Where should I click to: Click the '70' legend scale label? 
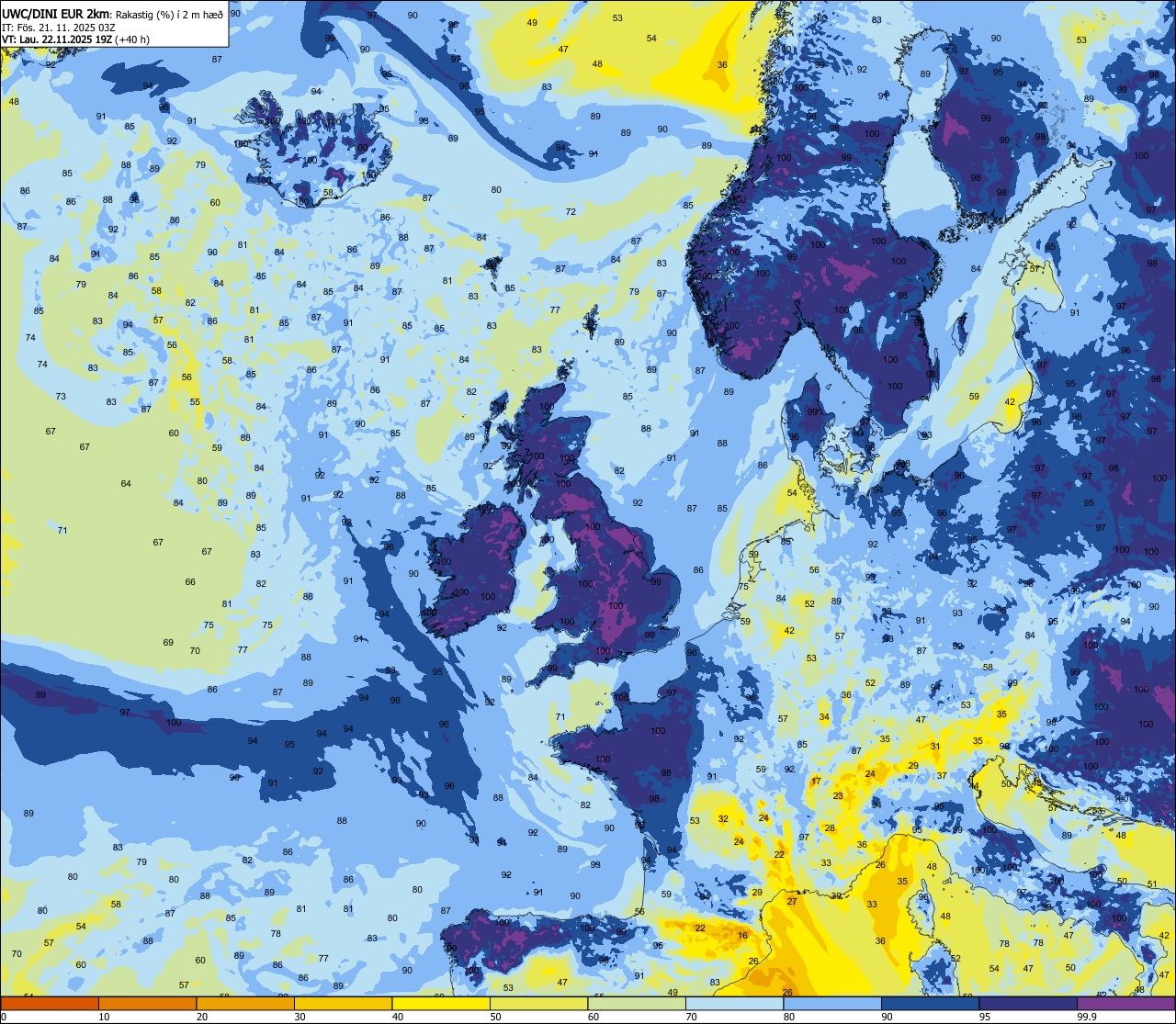pyautogui.click(x=691, y=1017)
